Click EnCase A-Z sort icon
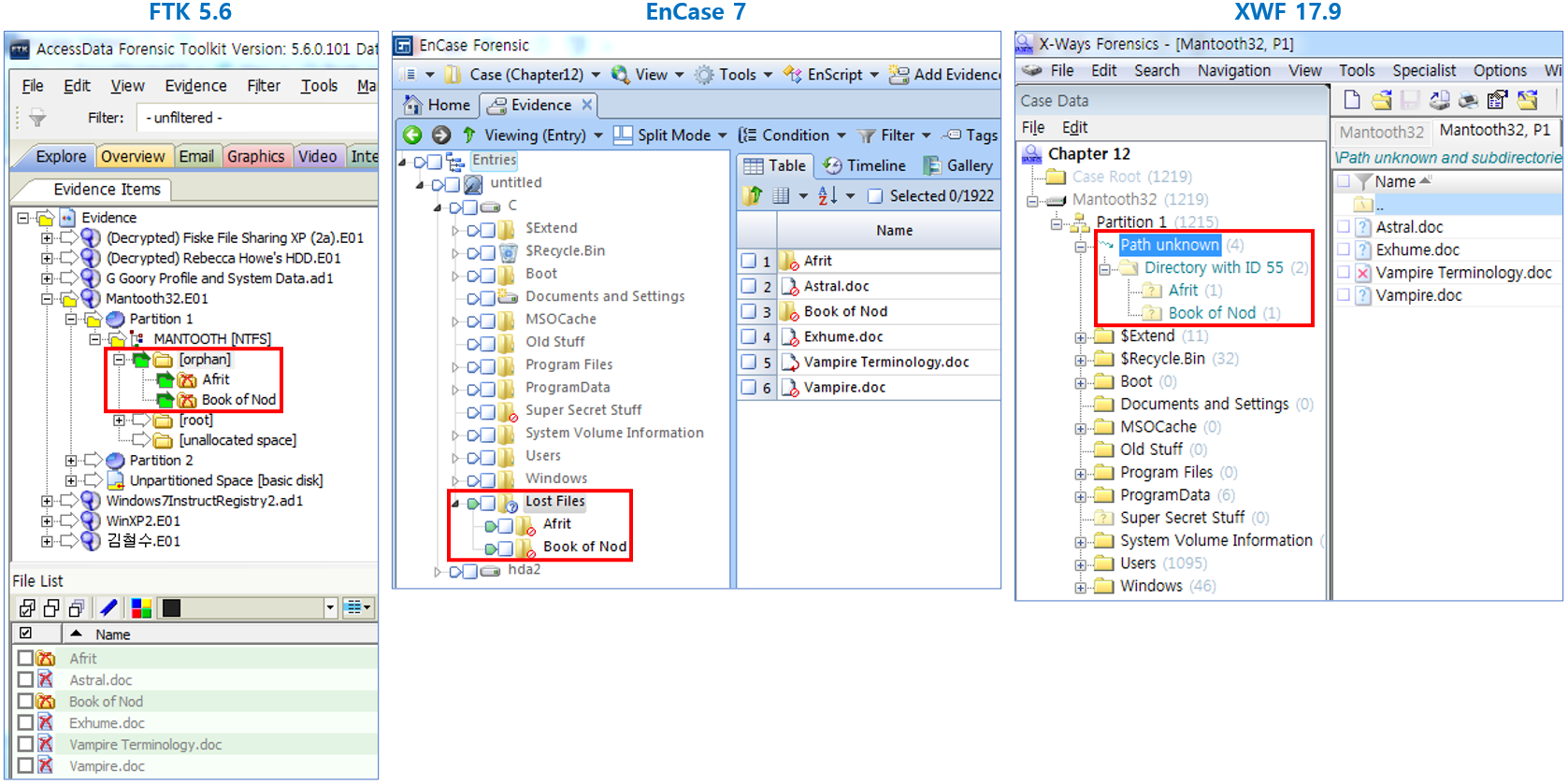Screen dimensions: 1568x784 coord(827,195)
